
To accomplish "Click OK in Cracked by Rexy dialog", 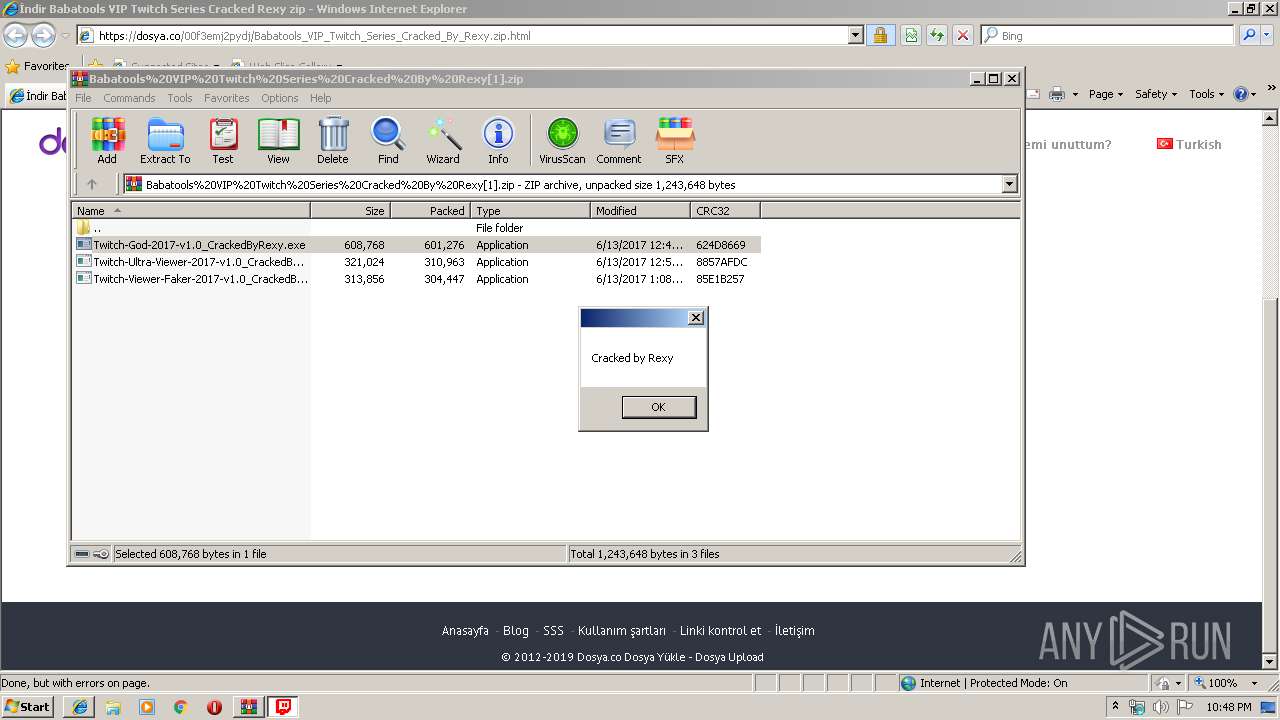I will click(658, 407).
